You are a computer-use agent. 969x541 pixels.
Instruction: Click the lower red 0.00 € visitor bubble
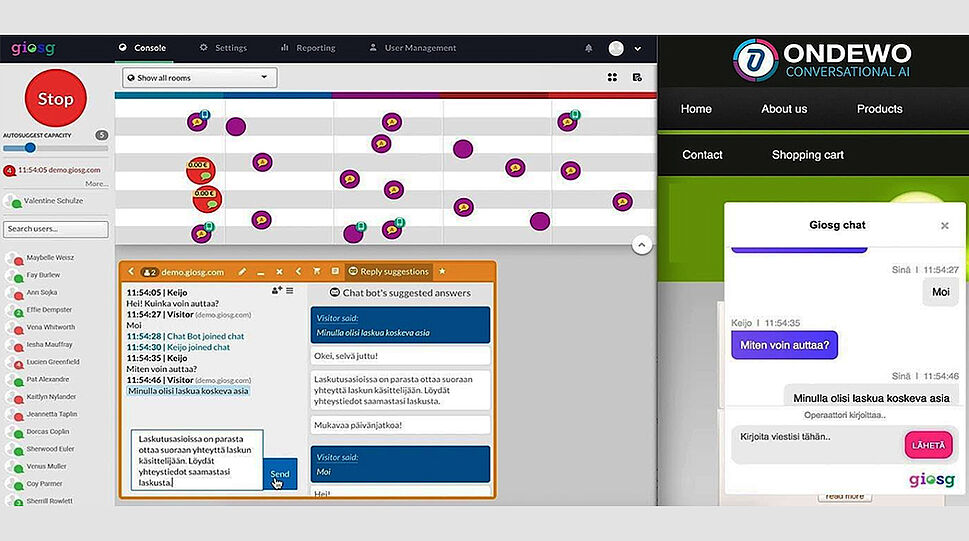coord(206,199)
